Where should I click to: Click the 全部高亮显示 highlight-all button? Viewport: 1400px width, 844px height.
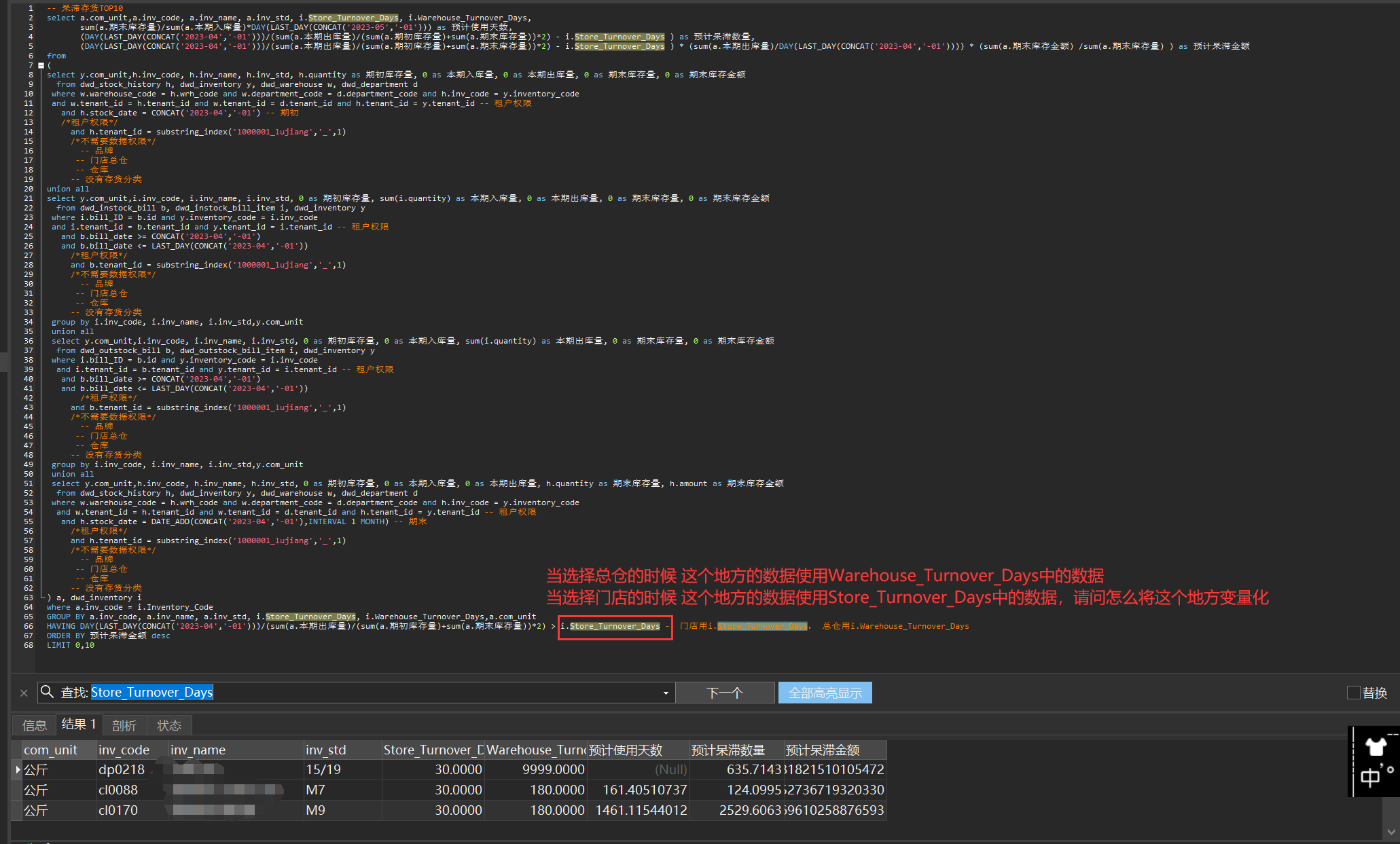825,693
